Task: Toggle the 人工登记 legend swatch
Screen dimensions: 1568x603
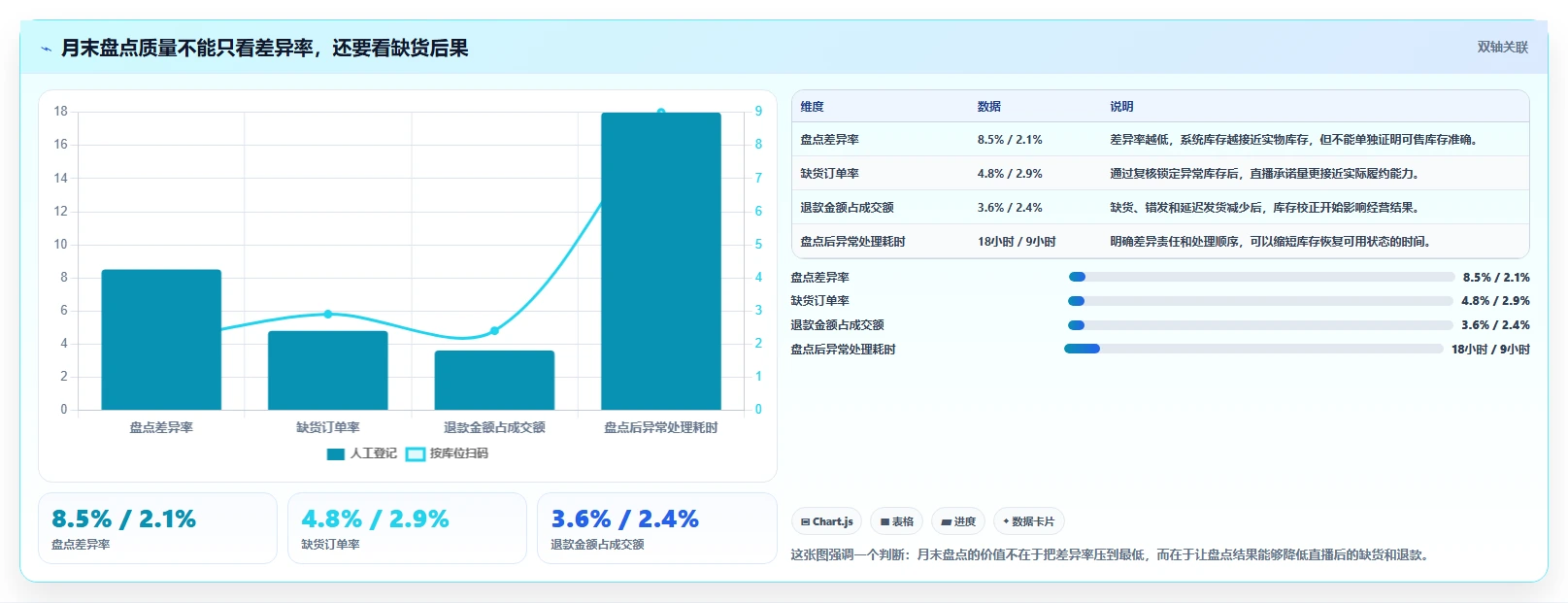Action: [x=336, y=454]
